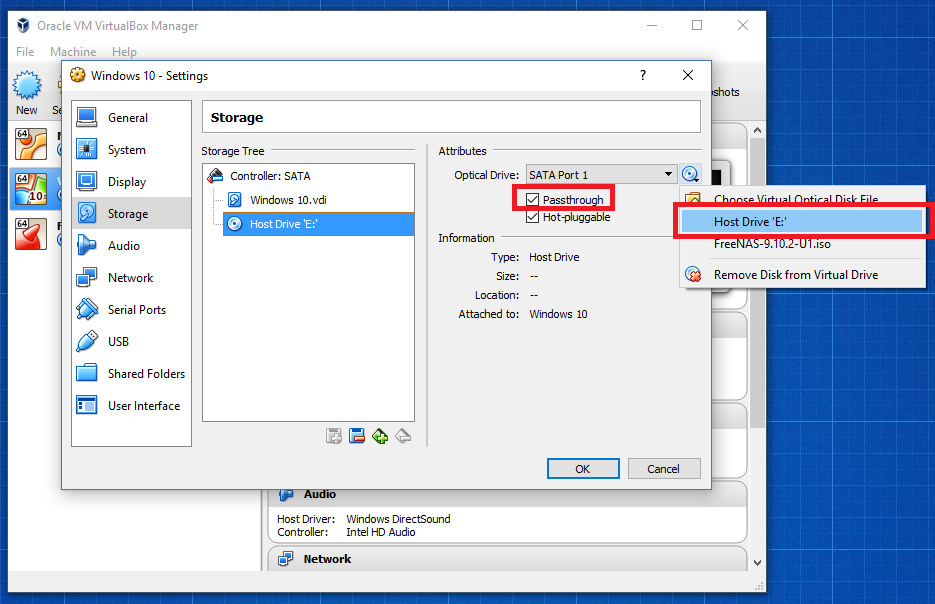Click the Network section icon in Manager details
This screenshot has width=935, height=604.
(x=286, y=559)
